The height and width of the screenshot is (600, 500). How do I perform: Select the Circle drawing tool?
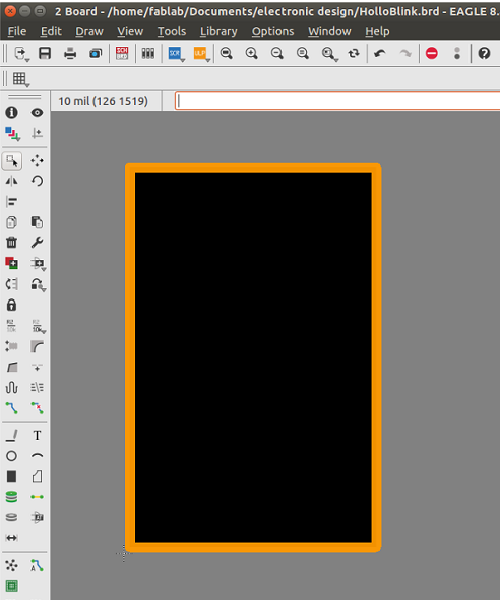[11, 456]
